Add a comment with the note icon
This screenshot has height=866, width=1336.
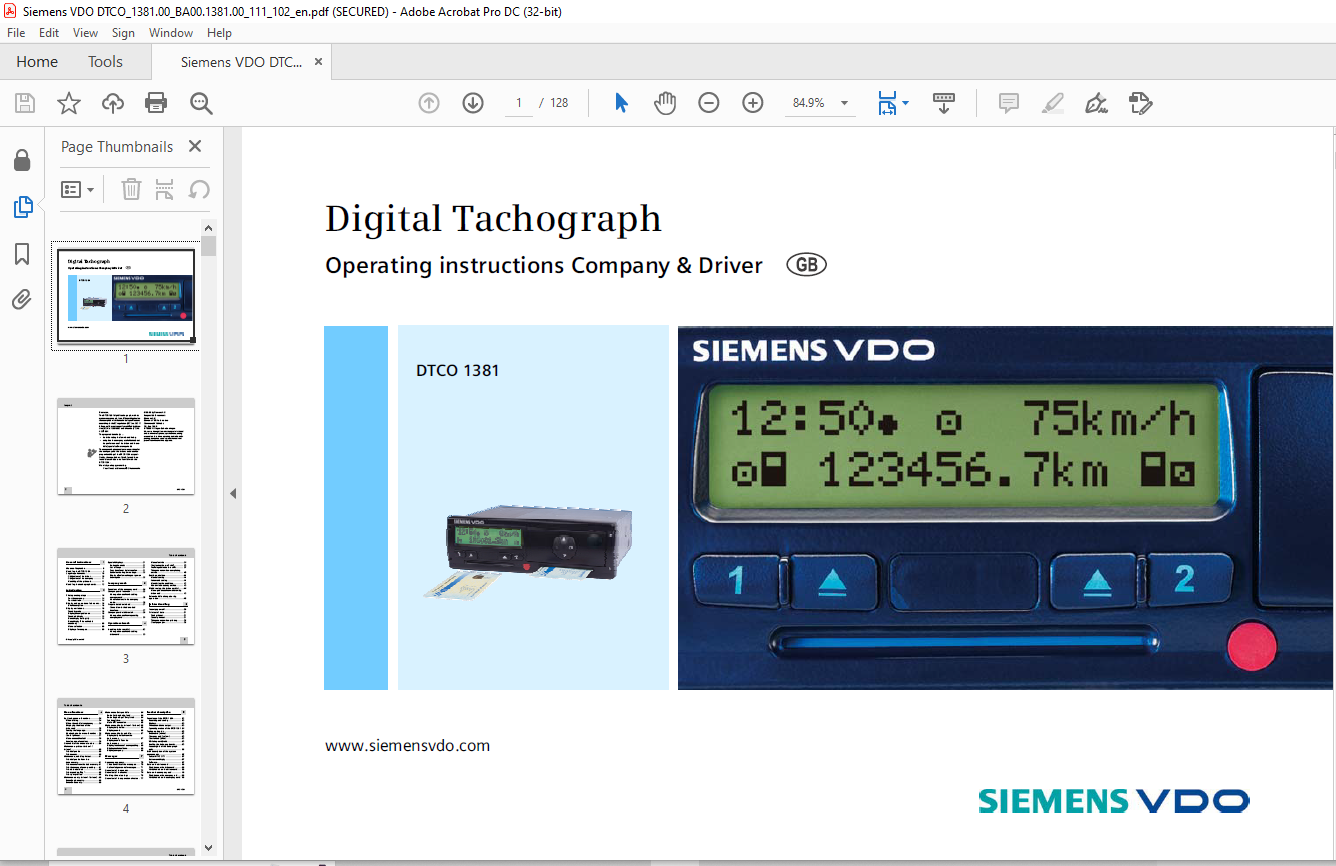click(1009, 103)
